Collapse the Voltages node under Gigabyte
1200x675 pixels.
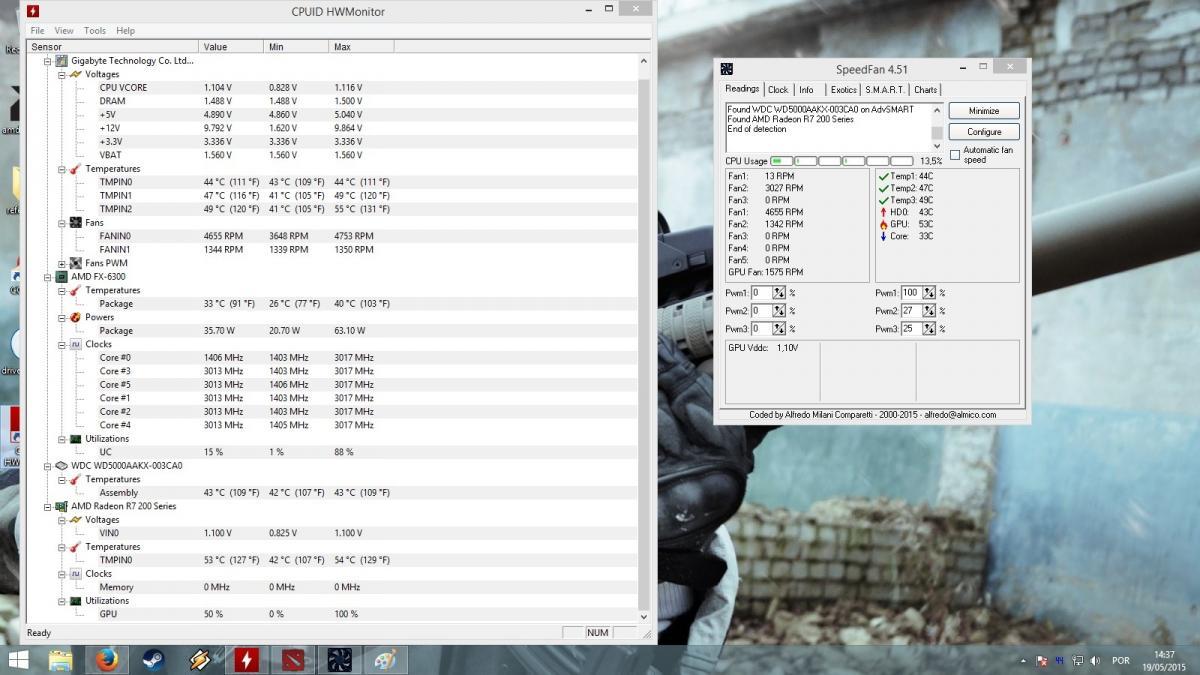[61, 74]
